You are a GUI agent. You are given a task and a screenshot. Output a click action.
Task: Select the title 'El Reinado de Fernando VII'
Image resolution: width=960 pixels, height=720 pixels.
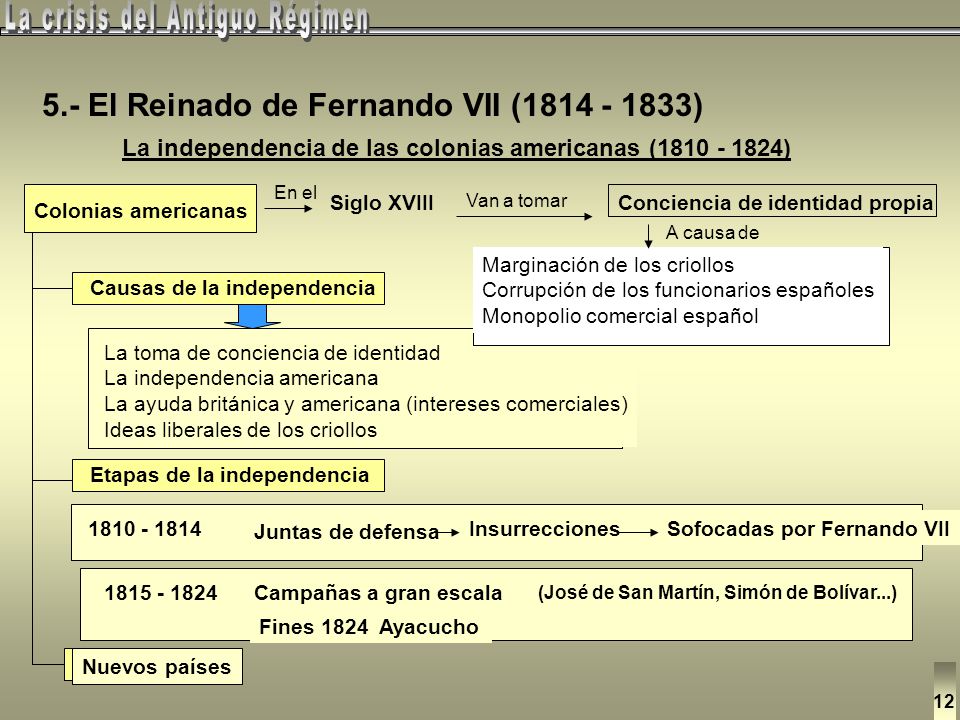point(293,105)
